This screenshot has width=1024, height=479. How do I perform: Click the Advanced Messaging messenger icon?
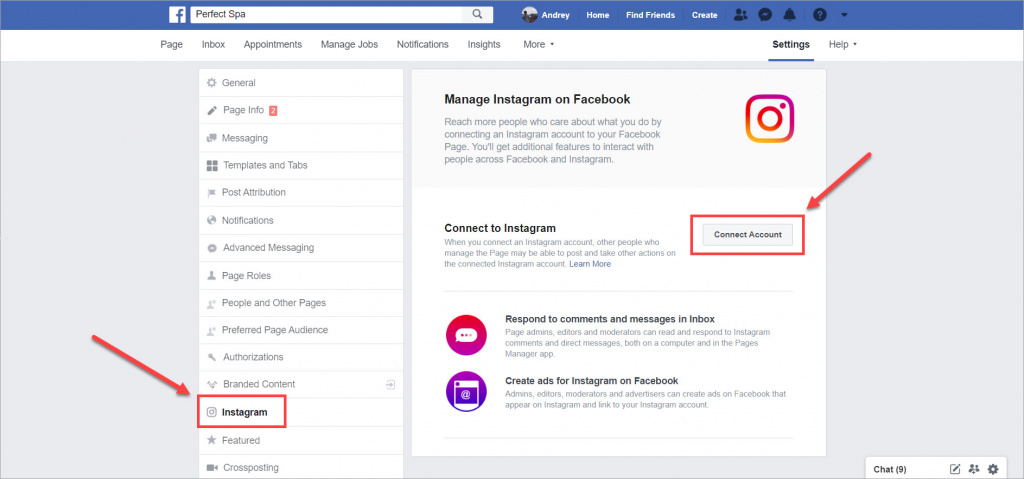pos(212,248)
